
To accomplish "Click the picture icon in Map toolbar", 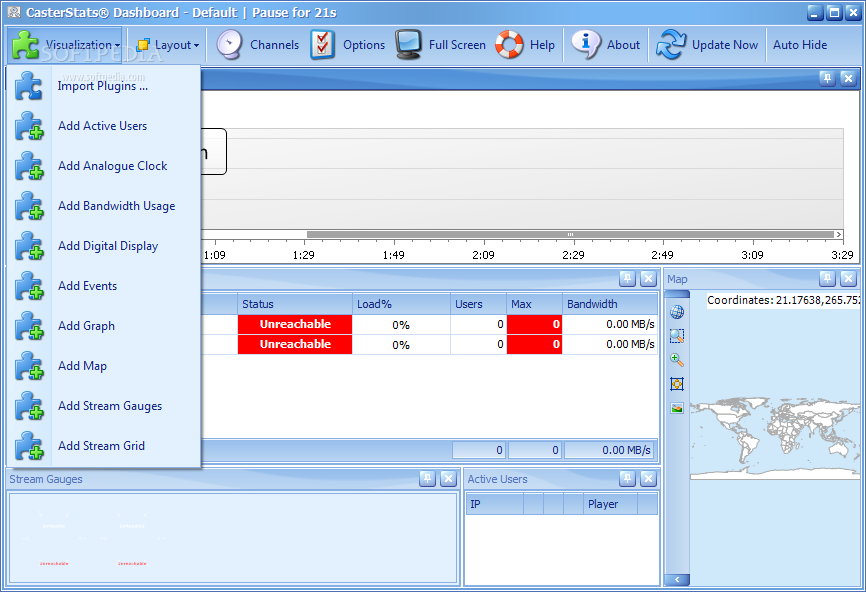I will coord(677,408).
